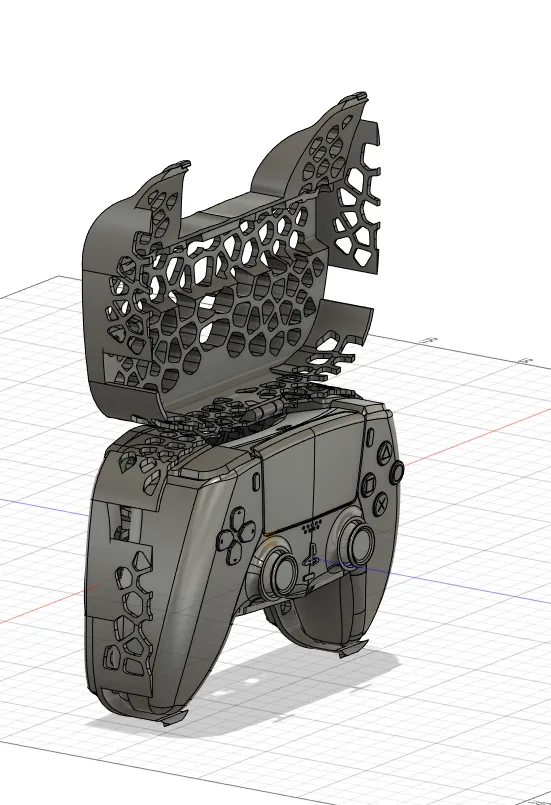Image resolution: width=551 pixels, height=805 pixels.
Task: Select the right analog stick
Action: click(358, 542)
